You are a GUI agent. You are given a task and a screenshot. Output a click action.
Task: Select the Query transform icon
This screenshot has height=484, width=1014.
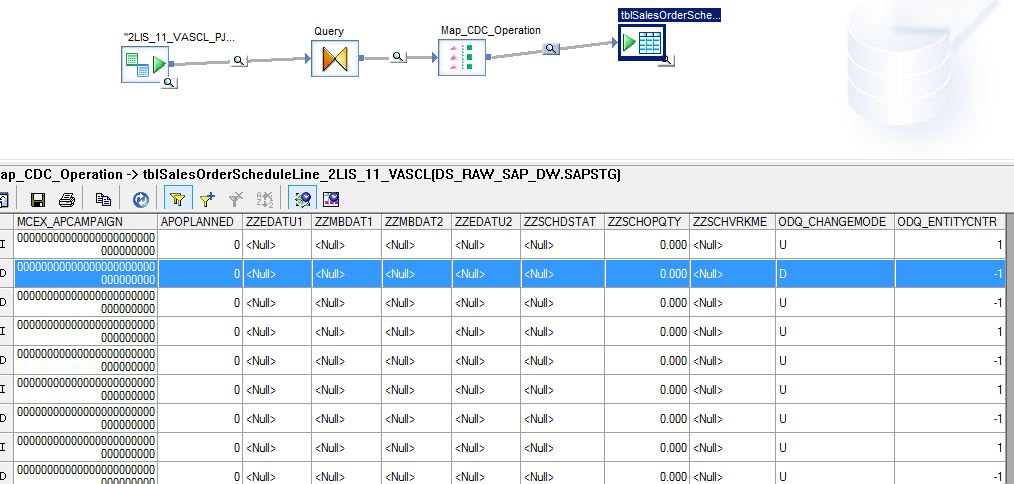point(334,58)
